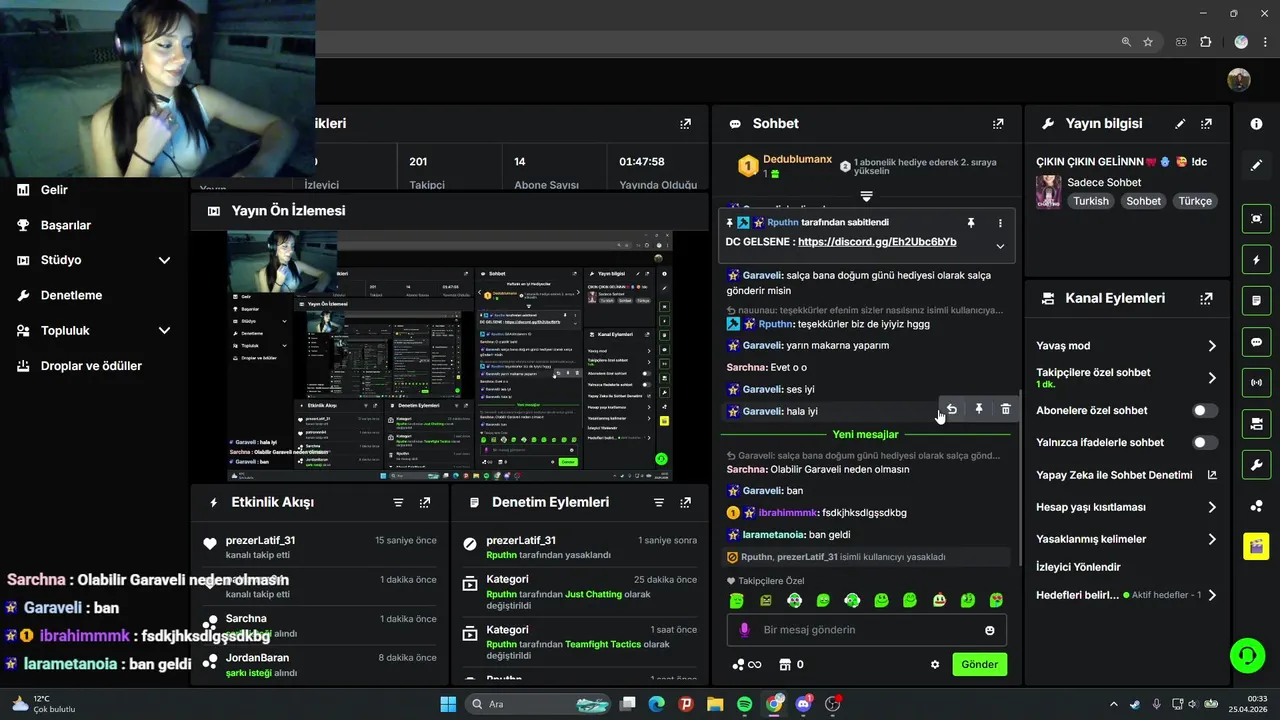This screenshot has width=1280, height=720.
Task: Open filter options in Denetim Eylemleri
Action: pos(658,502)
